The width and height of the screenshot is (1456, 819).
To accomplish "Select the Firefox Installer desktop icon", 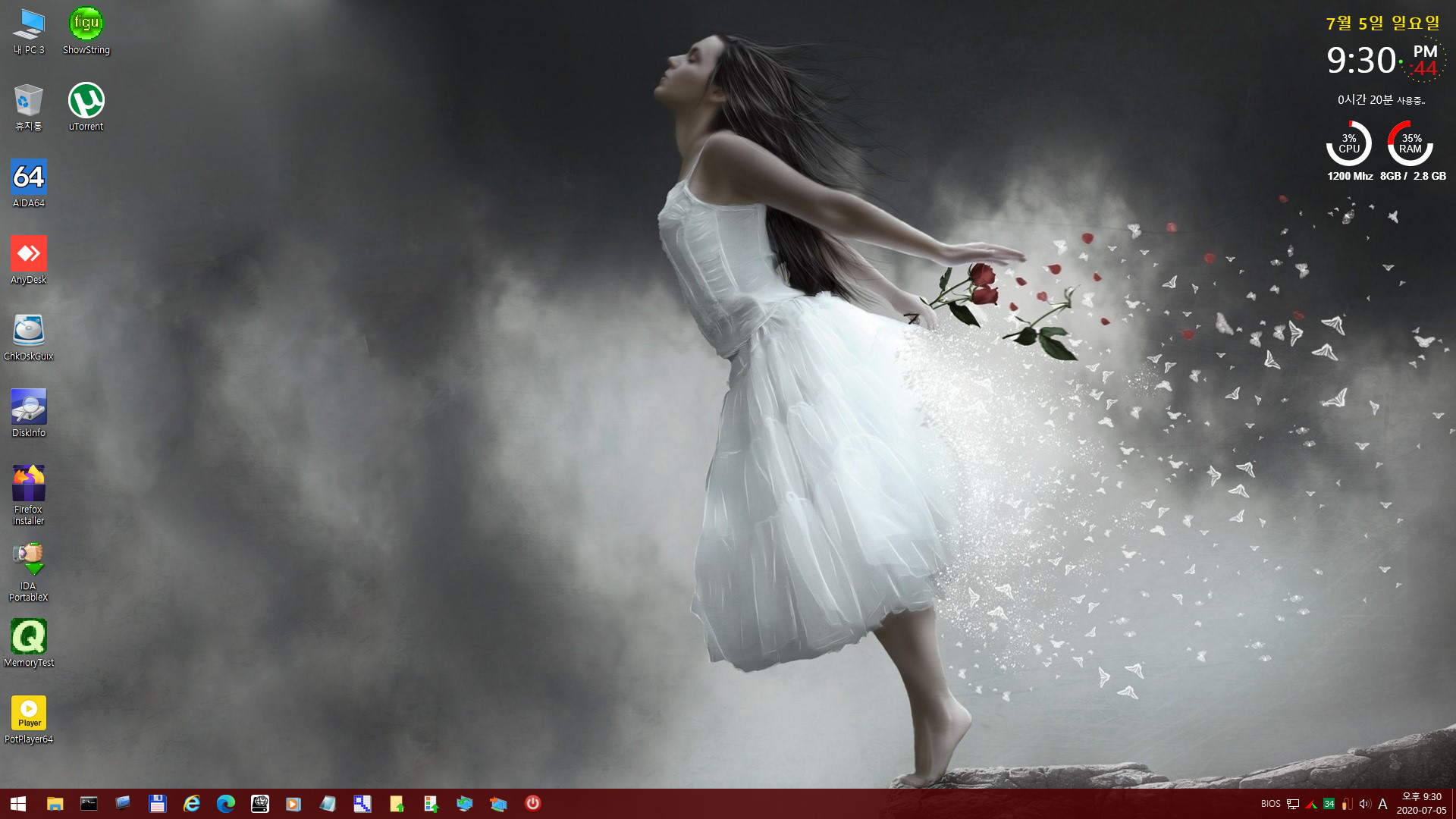I will point(29,496).
